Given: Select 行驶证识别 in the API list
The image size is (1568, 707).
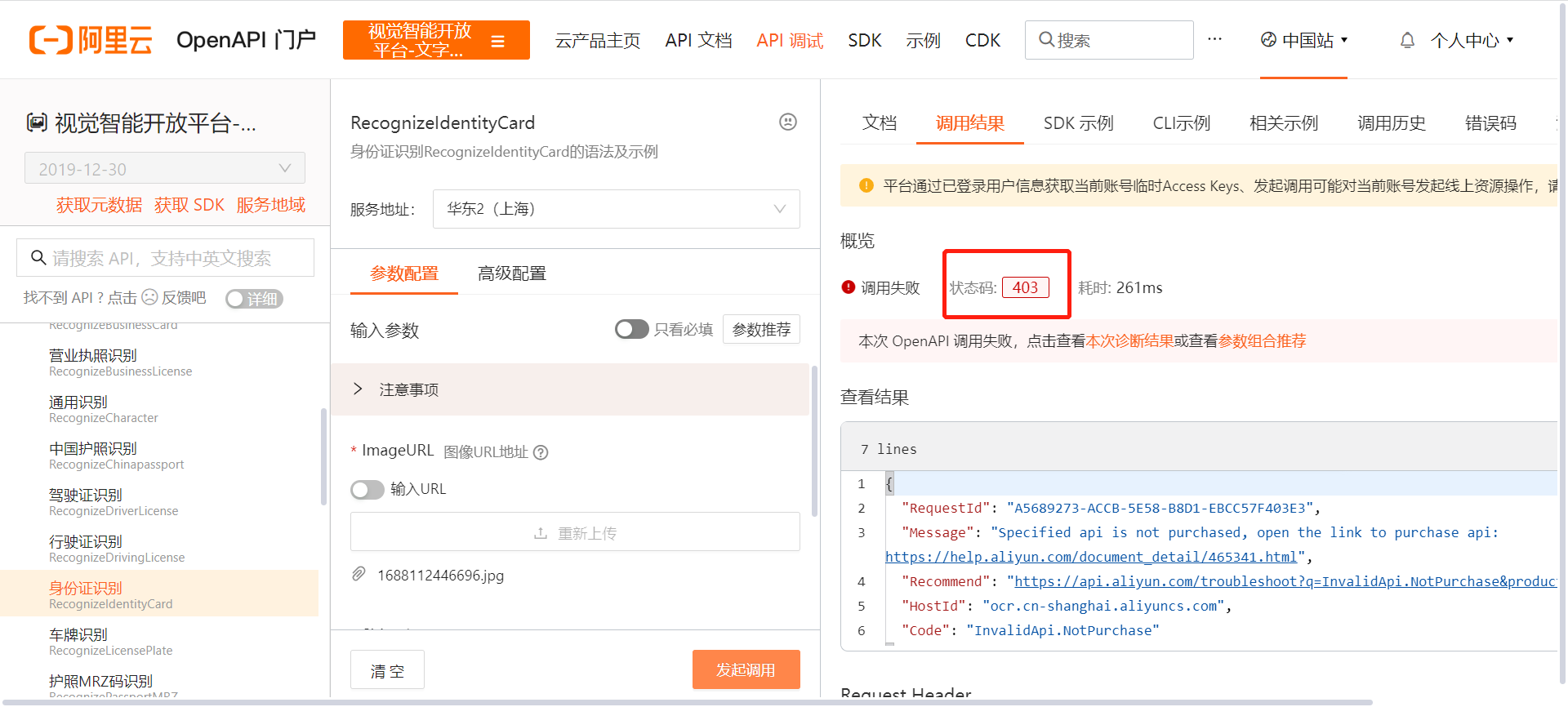Looking at the screenshot, I should tap(117, 549).
